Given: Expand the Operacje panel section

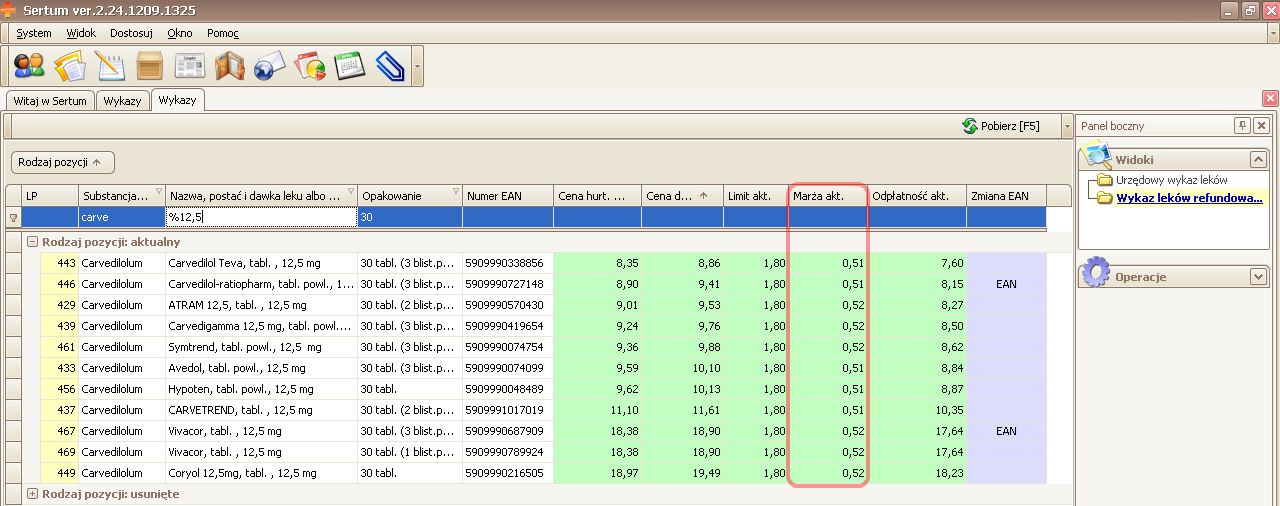Looking at the screenshot, I should 1258,277.
